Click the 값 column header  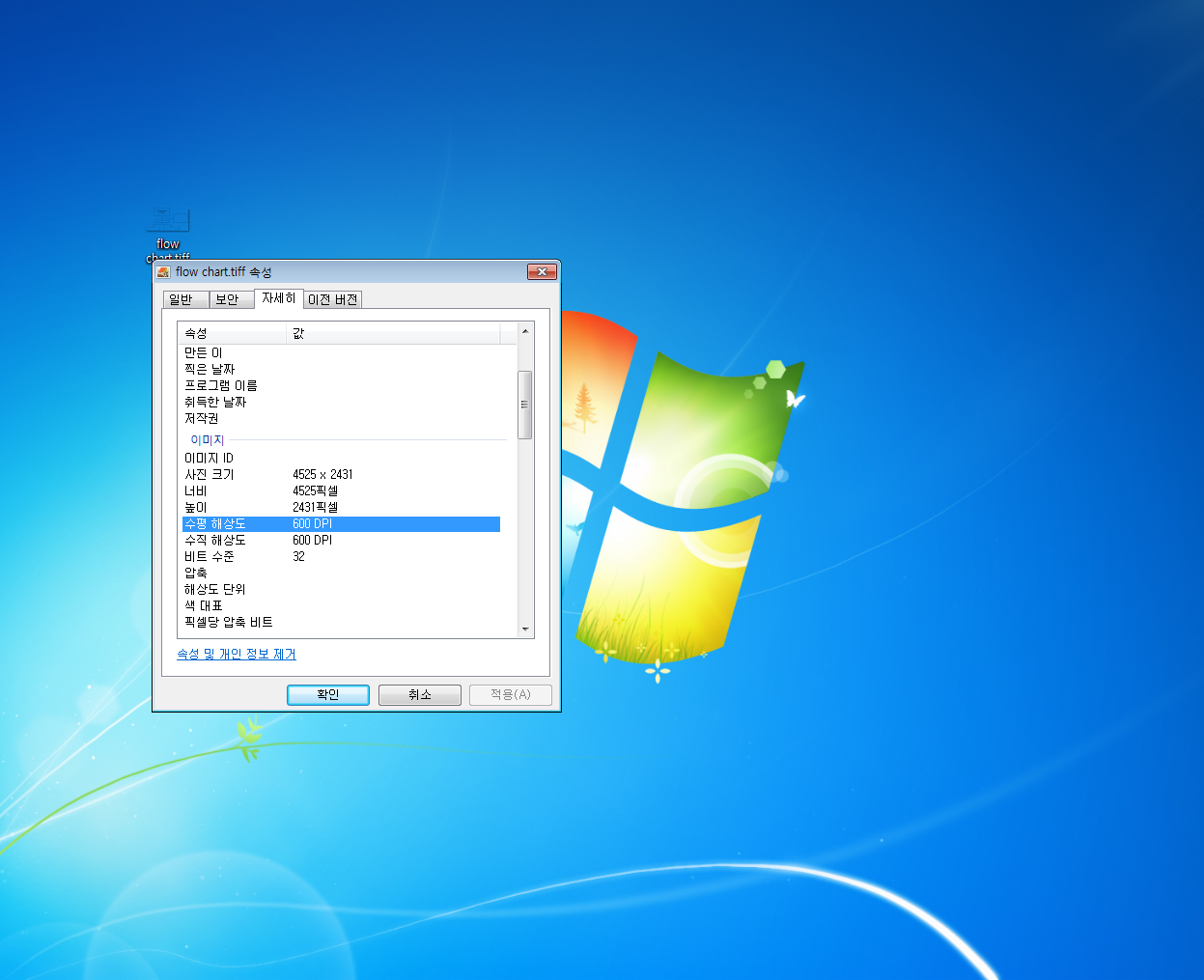point(394,333)
